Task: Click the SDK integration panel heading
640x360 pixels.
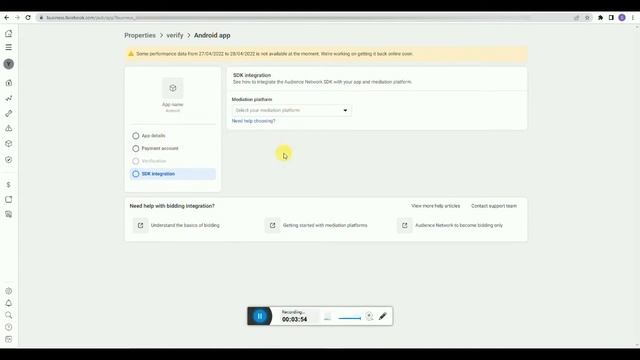Action: [x=252, y=75]
